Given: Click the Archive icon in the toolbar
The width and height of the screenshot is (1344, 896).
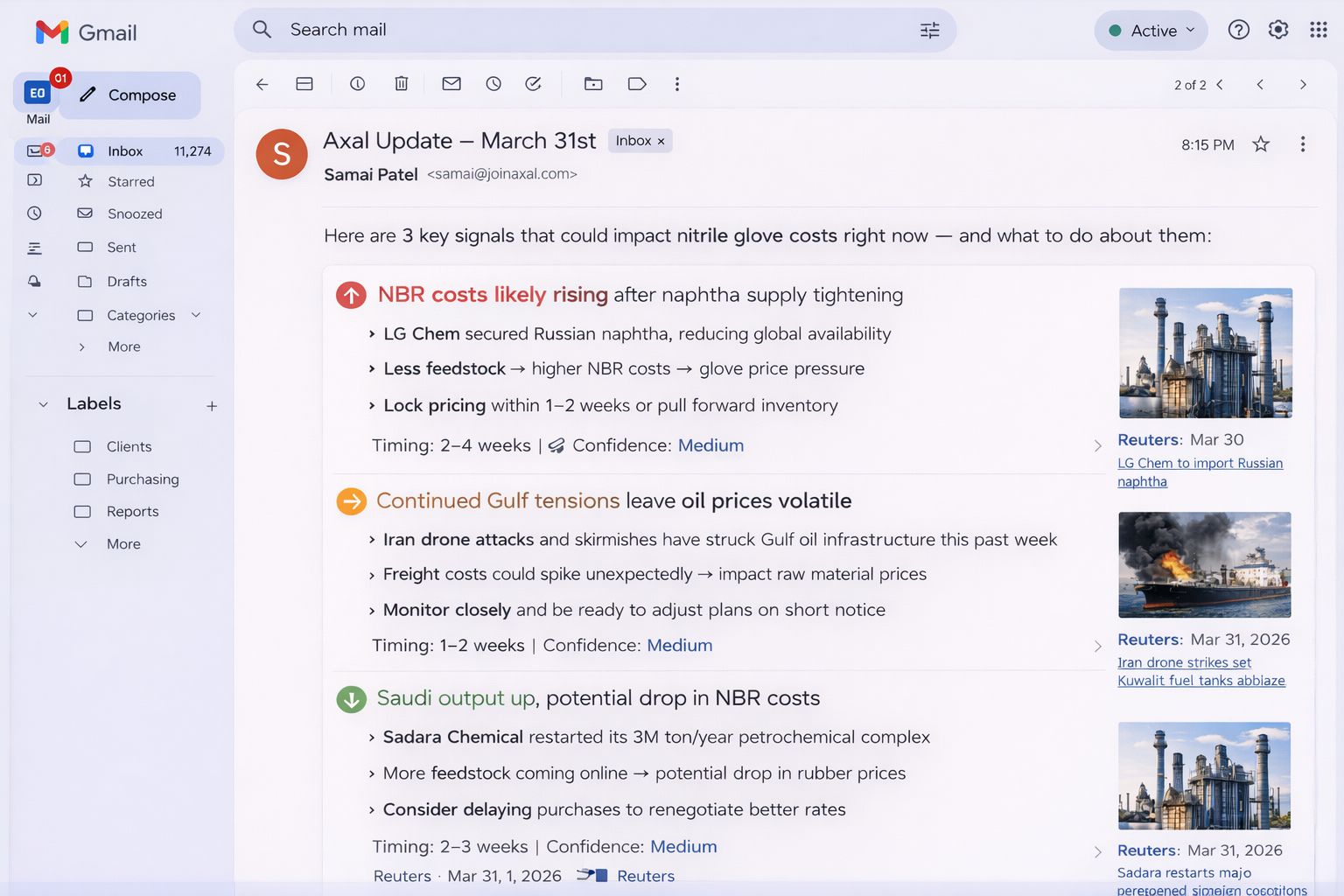Looking at the screenshot, I should coord(304,84).
